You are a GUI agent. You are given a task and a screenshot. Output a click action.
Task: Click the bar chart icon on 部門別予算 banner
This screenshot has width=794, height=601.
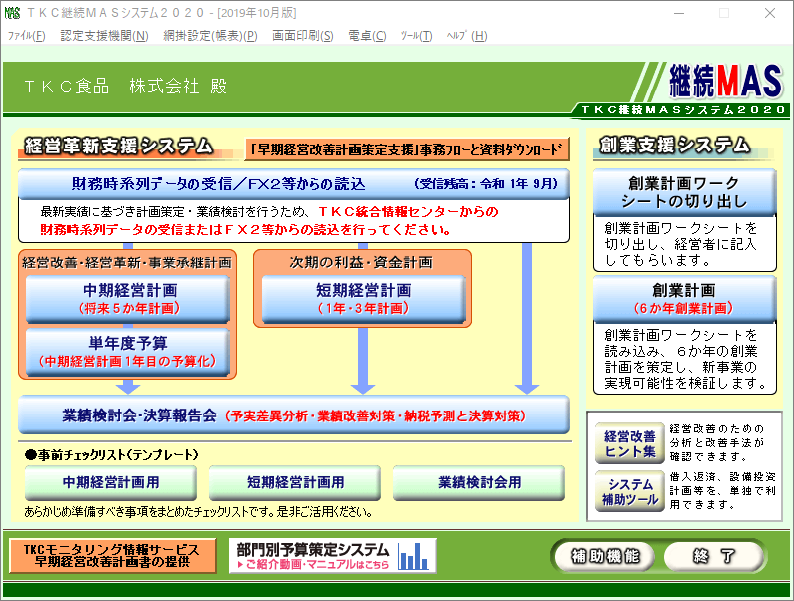pyautogui.click(x=413, y=556)
